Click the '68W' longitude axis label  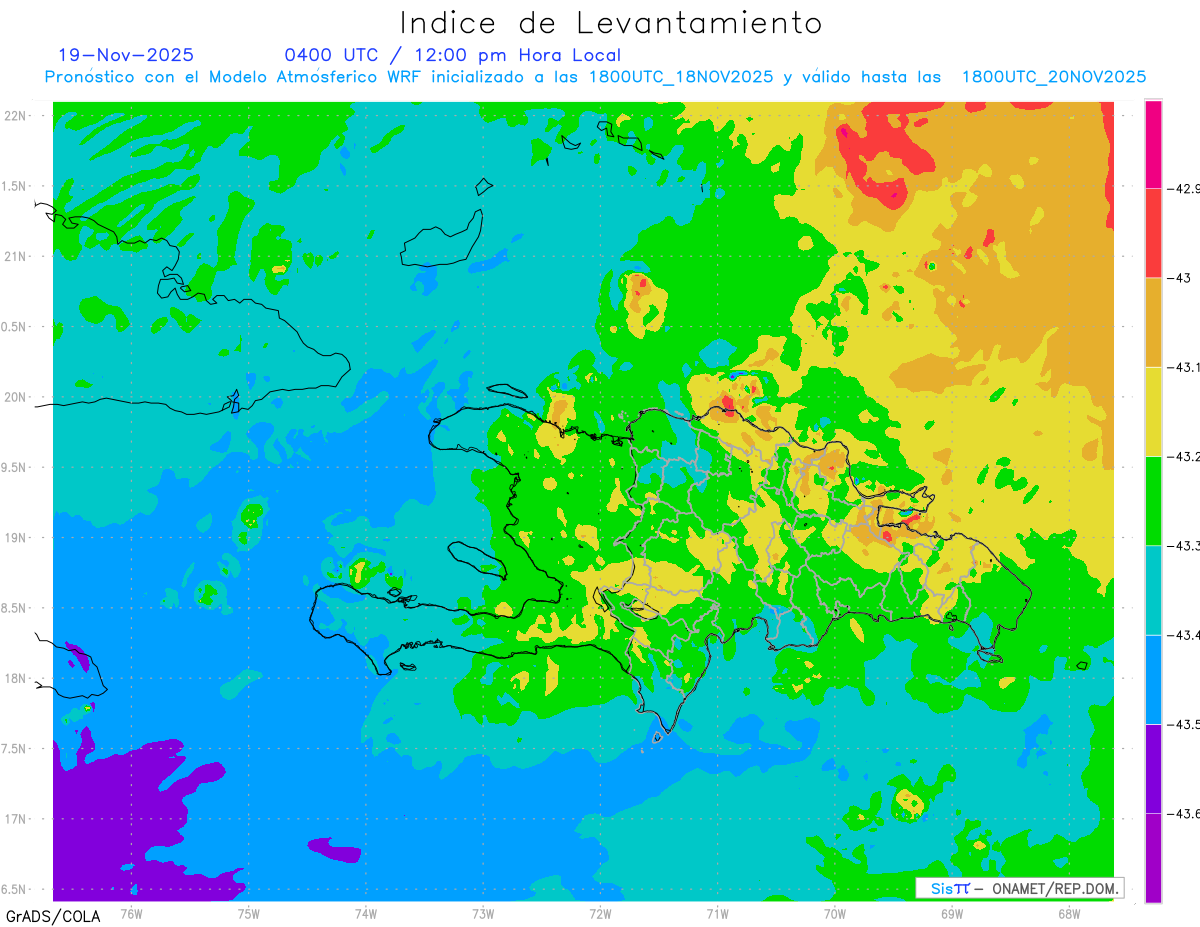click(1068, 913)
